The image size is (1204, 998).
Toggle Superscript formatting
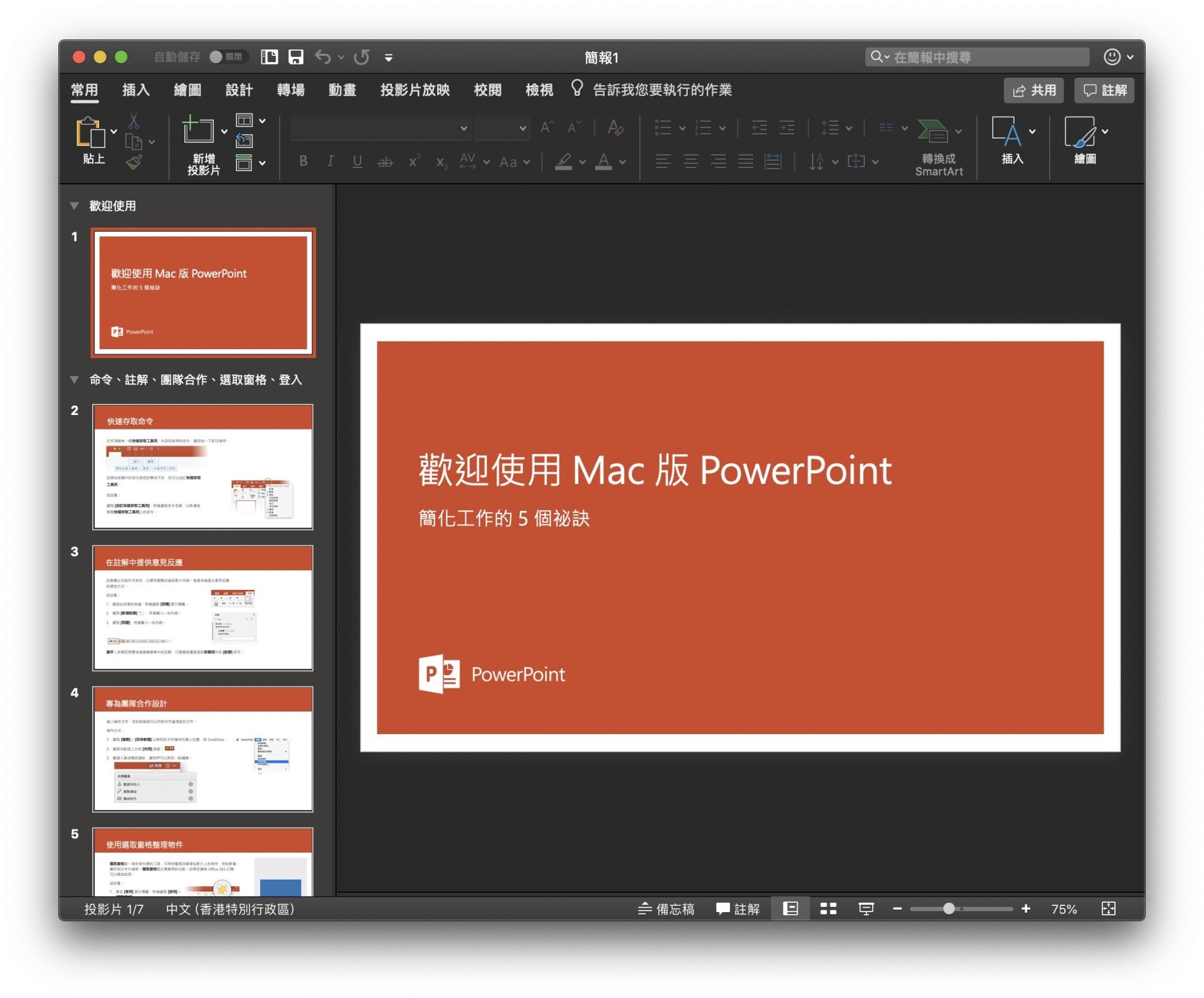(414, 161)
